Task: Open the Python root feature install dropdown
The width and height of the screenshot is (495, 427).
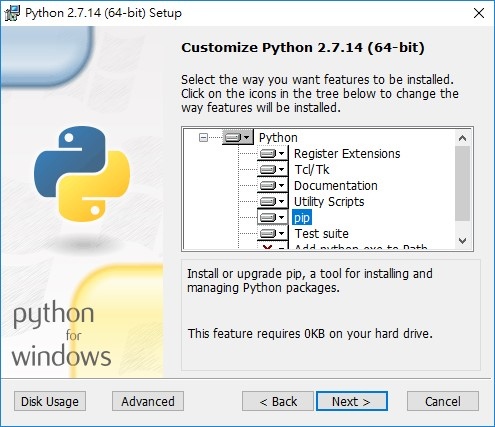Action: tap(238, 137)
